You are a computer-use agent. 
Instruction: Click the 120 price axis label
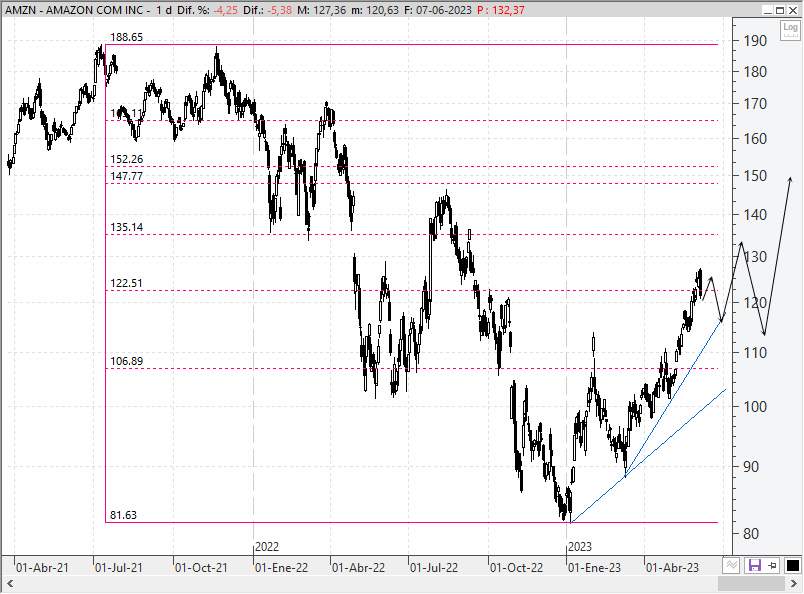pos(755,302)
